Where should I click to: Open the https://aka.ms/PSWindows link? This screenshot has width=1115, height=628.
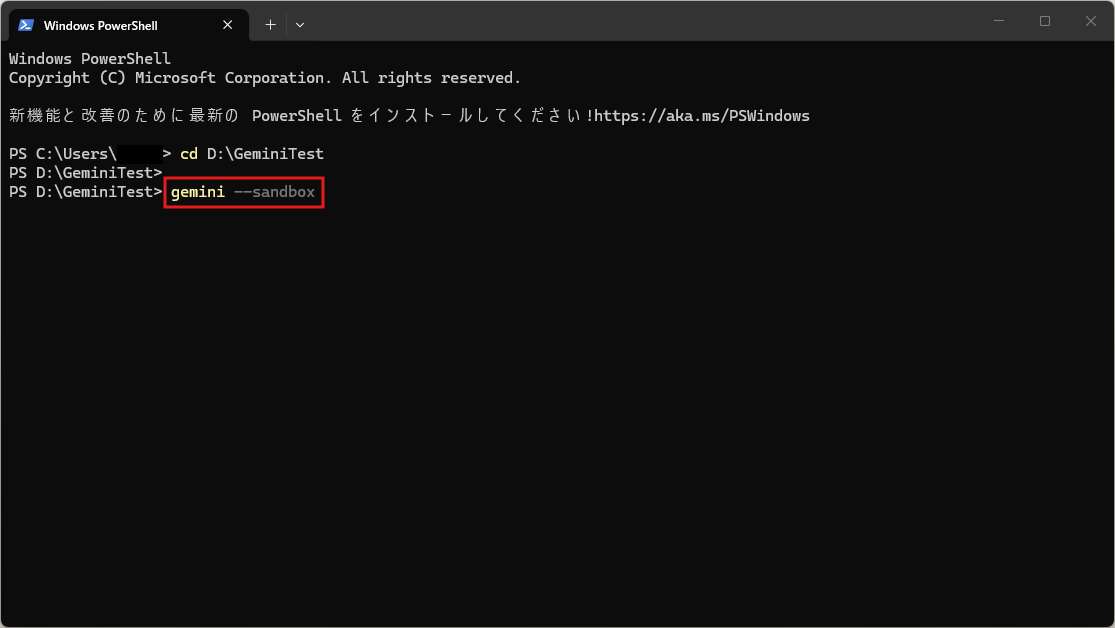coord(702,116)
